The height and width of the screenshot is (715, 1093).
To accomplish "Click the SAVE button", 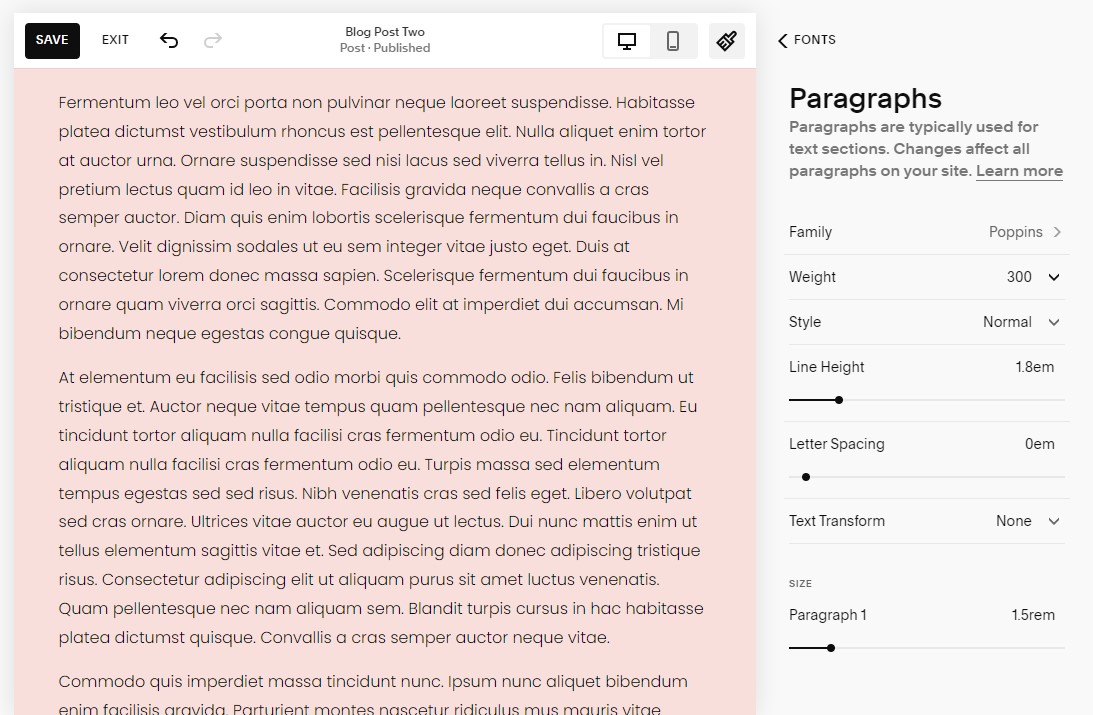I will [x=52, y=40].
